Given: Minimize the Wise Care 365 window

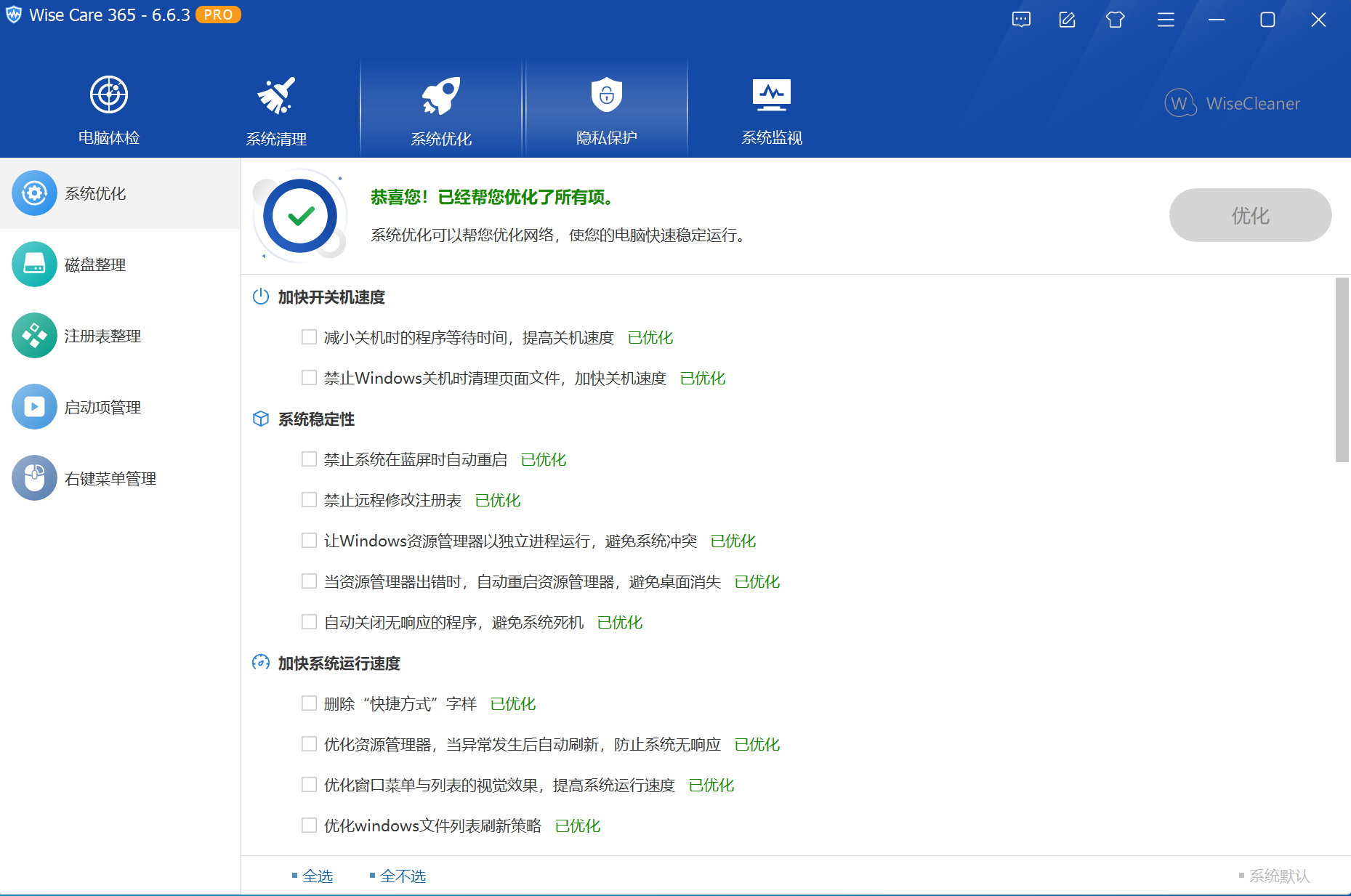Looking at the screenshot, I should click(1217, 20).
